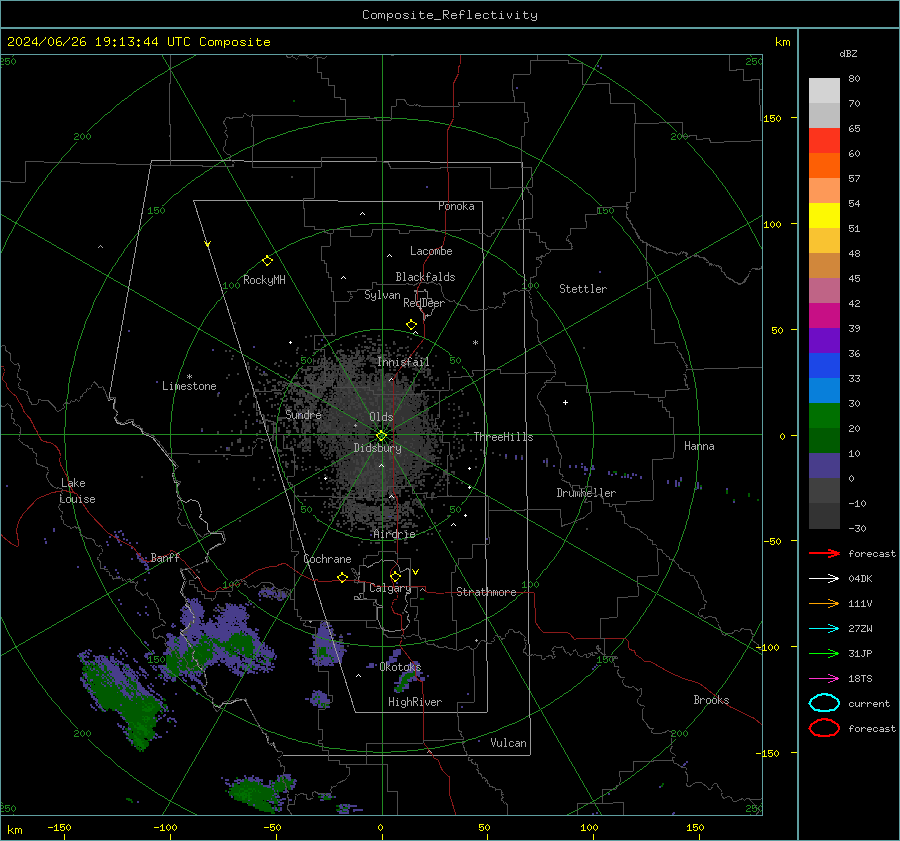Viewport: 900px width, 841px height.
Task: Pick the red swatch below 65 dBZ
Action: pyautogui.click(x=824, y=140)
